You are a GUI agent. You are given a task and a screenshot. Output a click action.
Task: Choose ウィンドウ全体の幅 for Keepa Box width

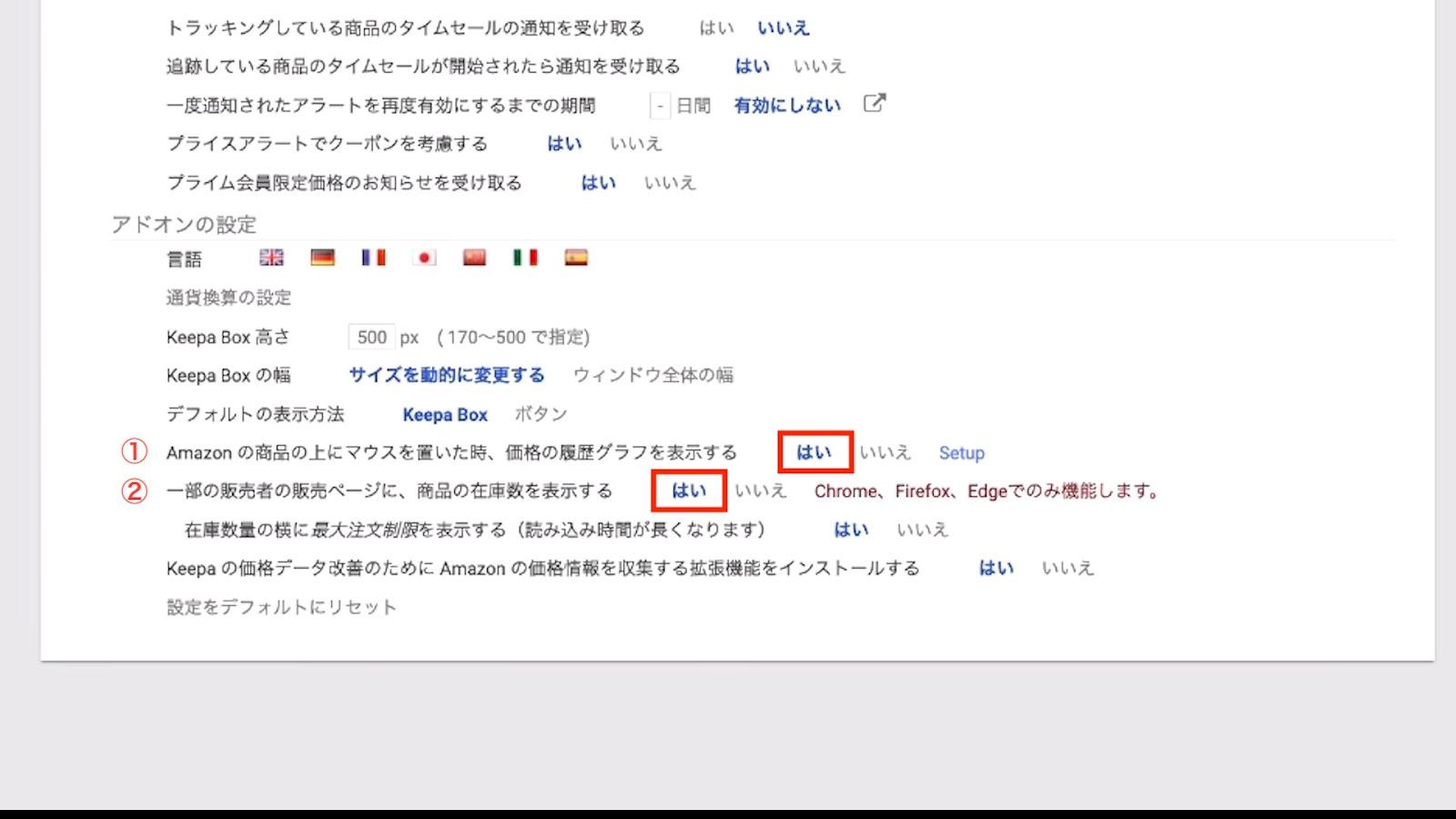pyautogui.click(x=652, y=375)
